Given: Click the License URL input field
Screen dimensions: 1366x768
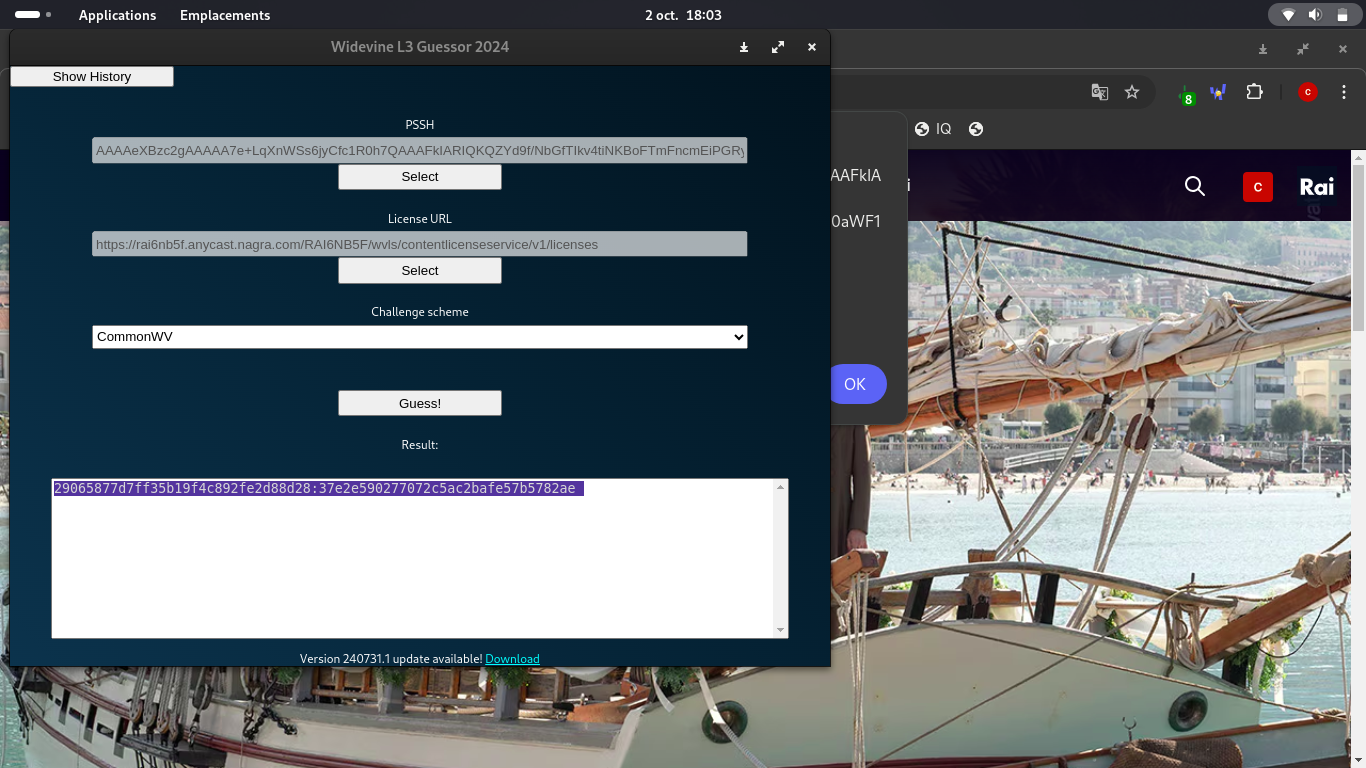Looking at the screenshot, I should (420, 244).
